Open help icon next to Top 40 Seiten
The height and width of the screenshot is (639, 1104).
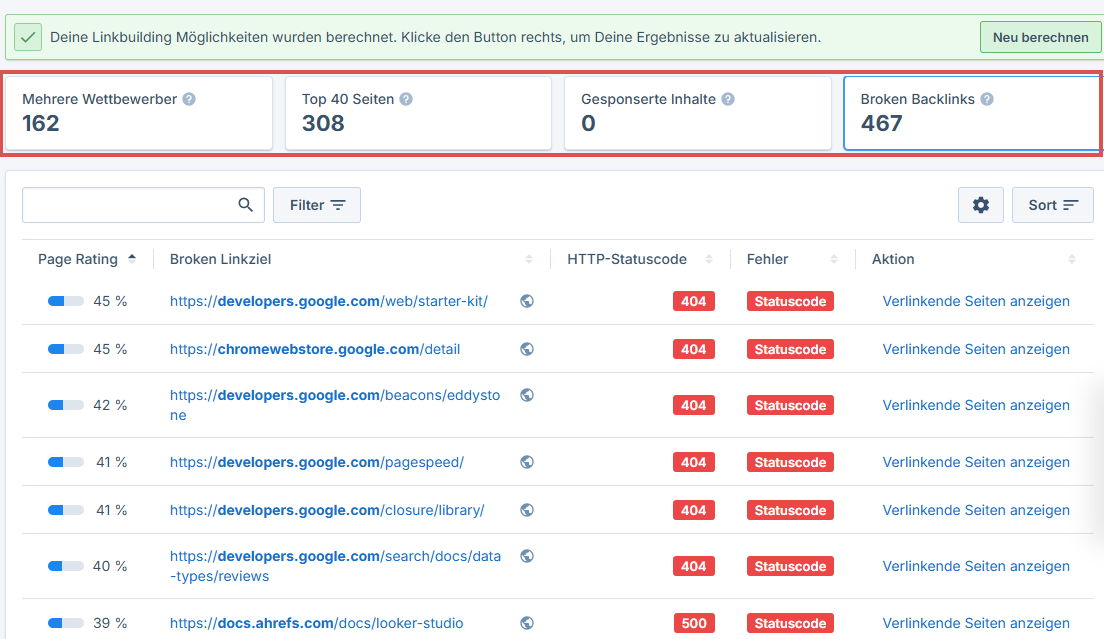(406, 99)
